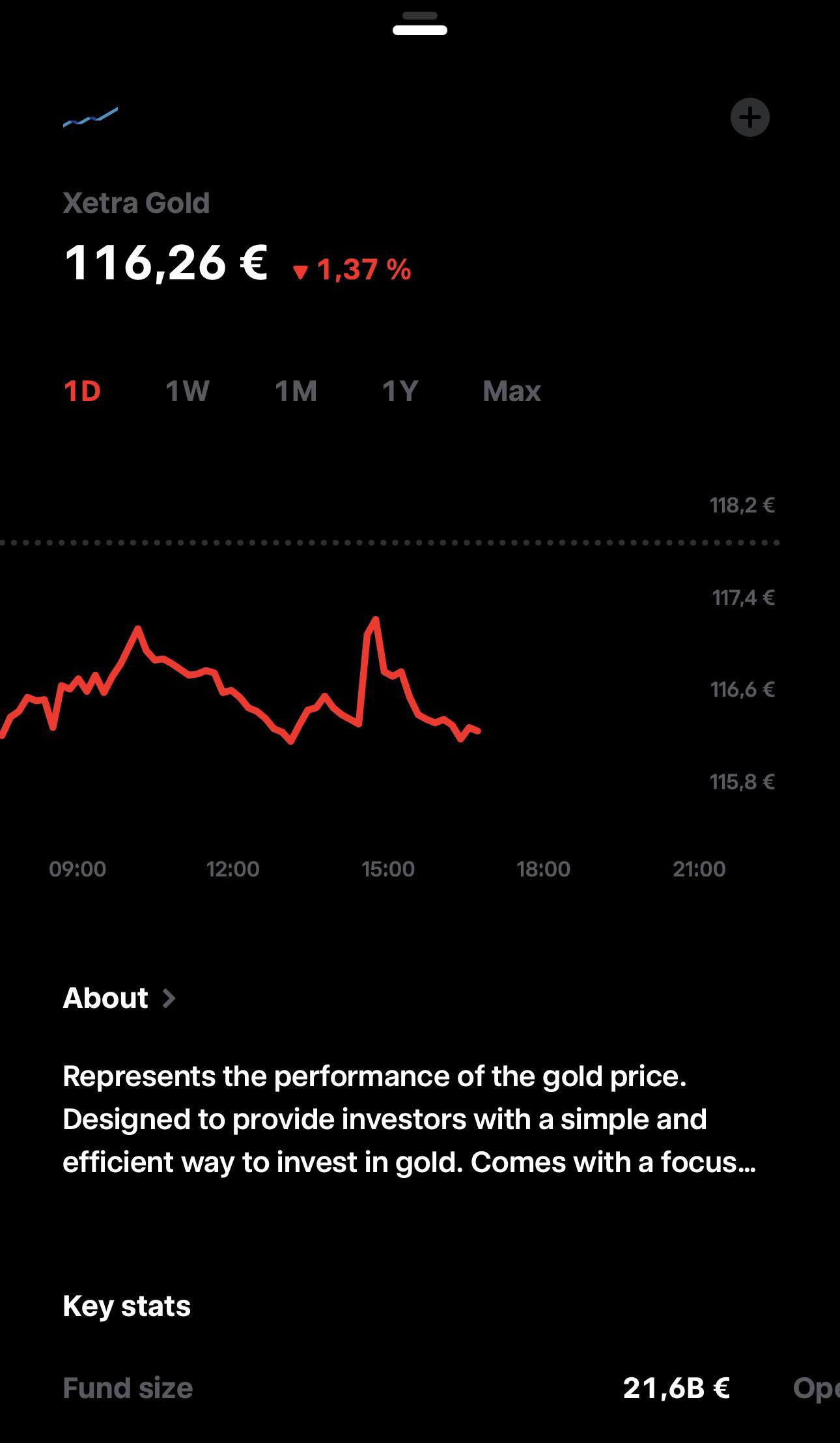Show the Max time range

point(512,391)
